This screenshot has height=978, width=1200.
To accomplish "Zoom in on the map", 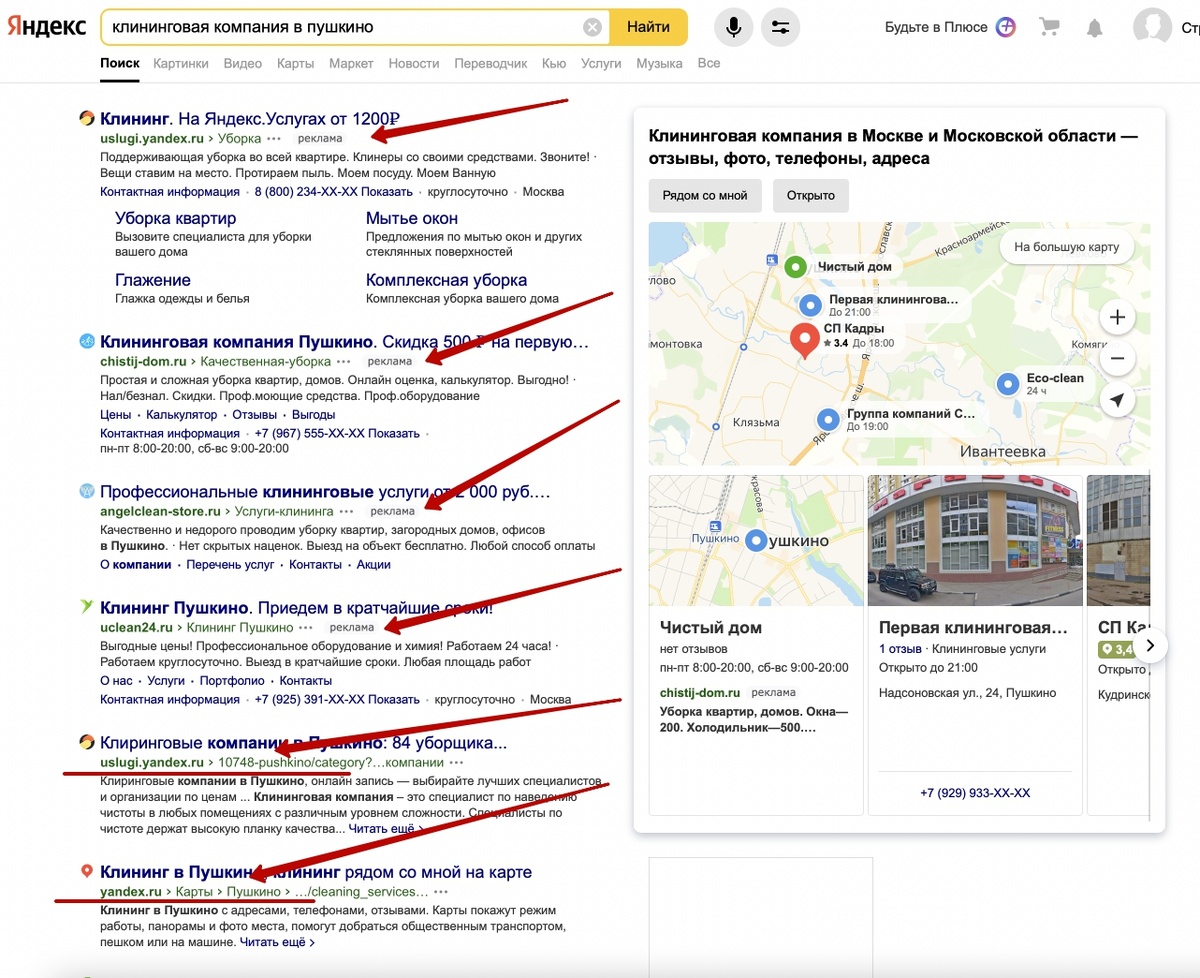I will [x=1117, y=318].
